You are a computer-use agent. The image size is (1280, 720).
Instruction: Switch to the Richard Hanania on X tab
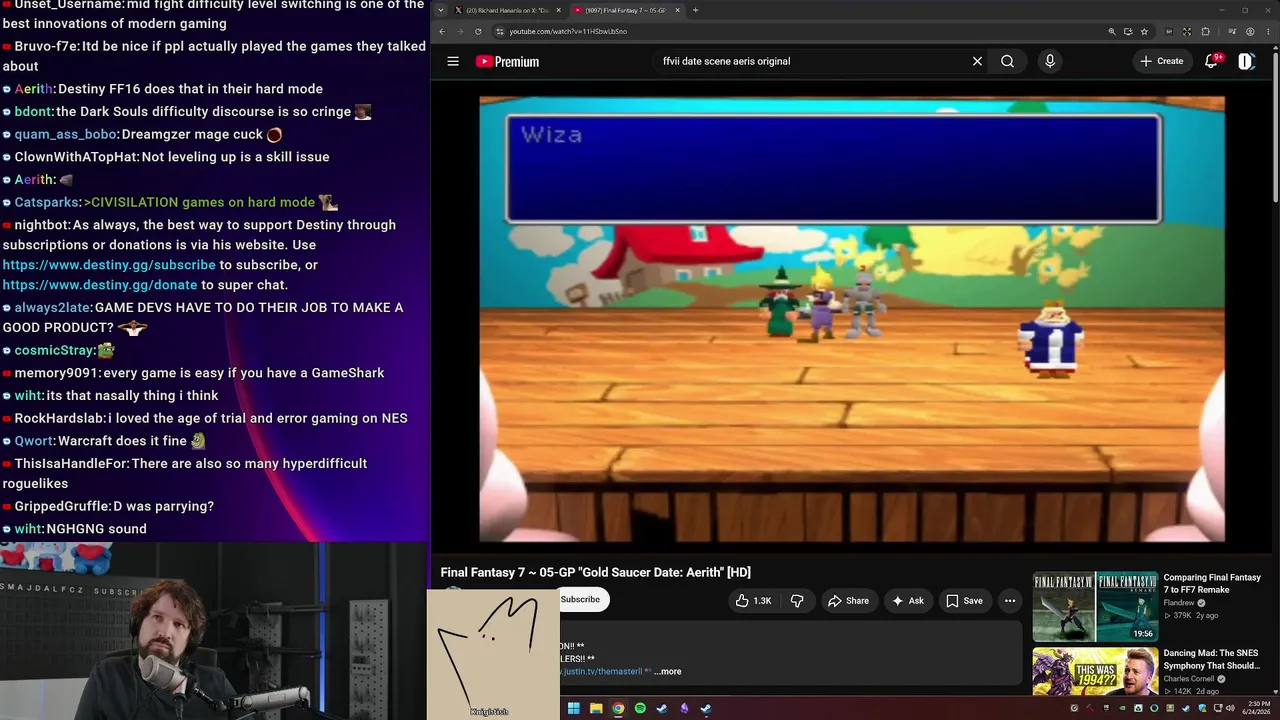click(507, 10)
